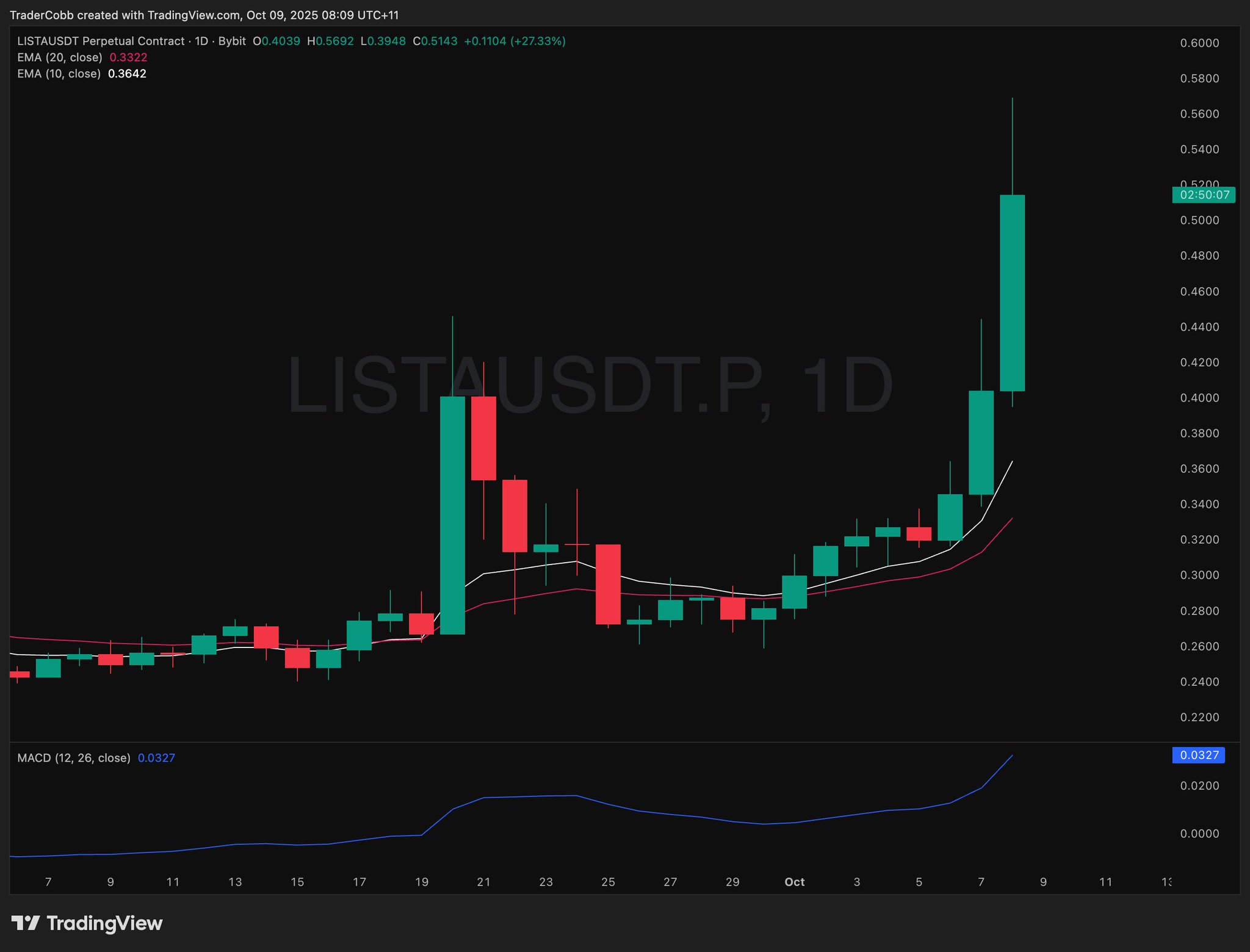This screenshot has width=1250, height=952.
Task: Click the 0.6000 label on the price axis
Action: tap(1199, 43)
